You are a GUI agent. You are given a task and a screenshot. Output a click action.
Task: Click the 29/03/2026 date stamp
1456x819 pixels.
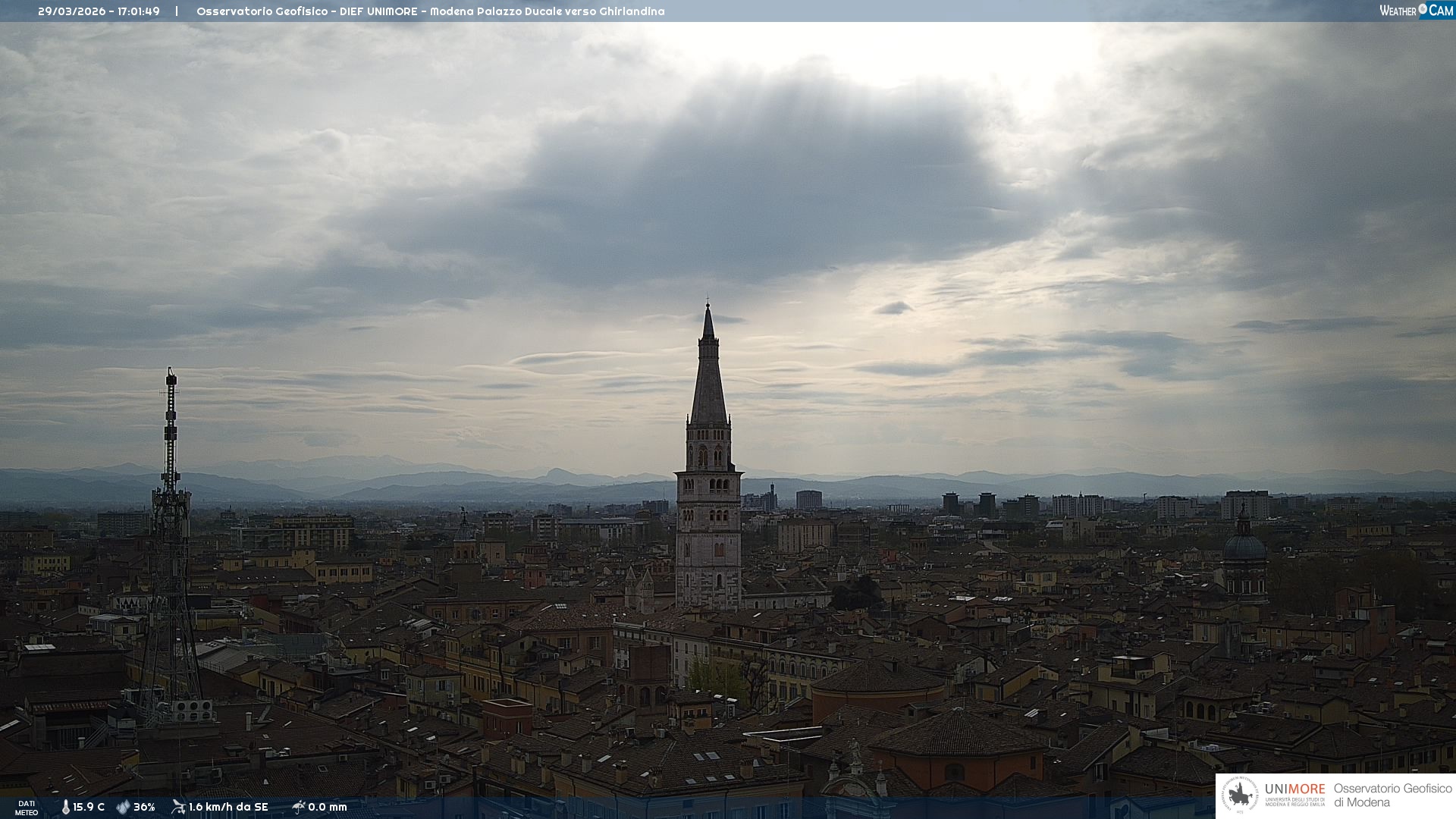point(73,11)
